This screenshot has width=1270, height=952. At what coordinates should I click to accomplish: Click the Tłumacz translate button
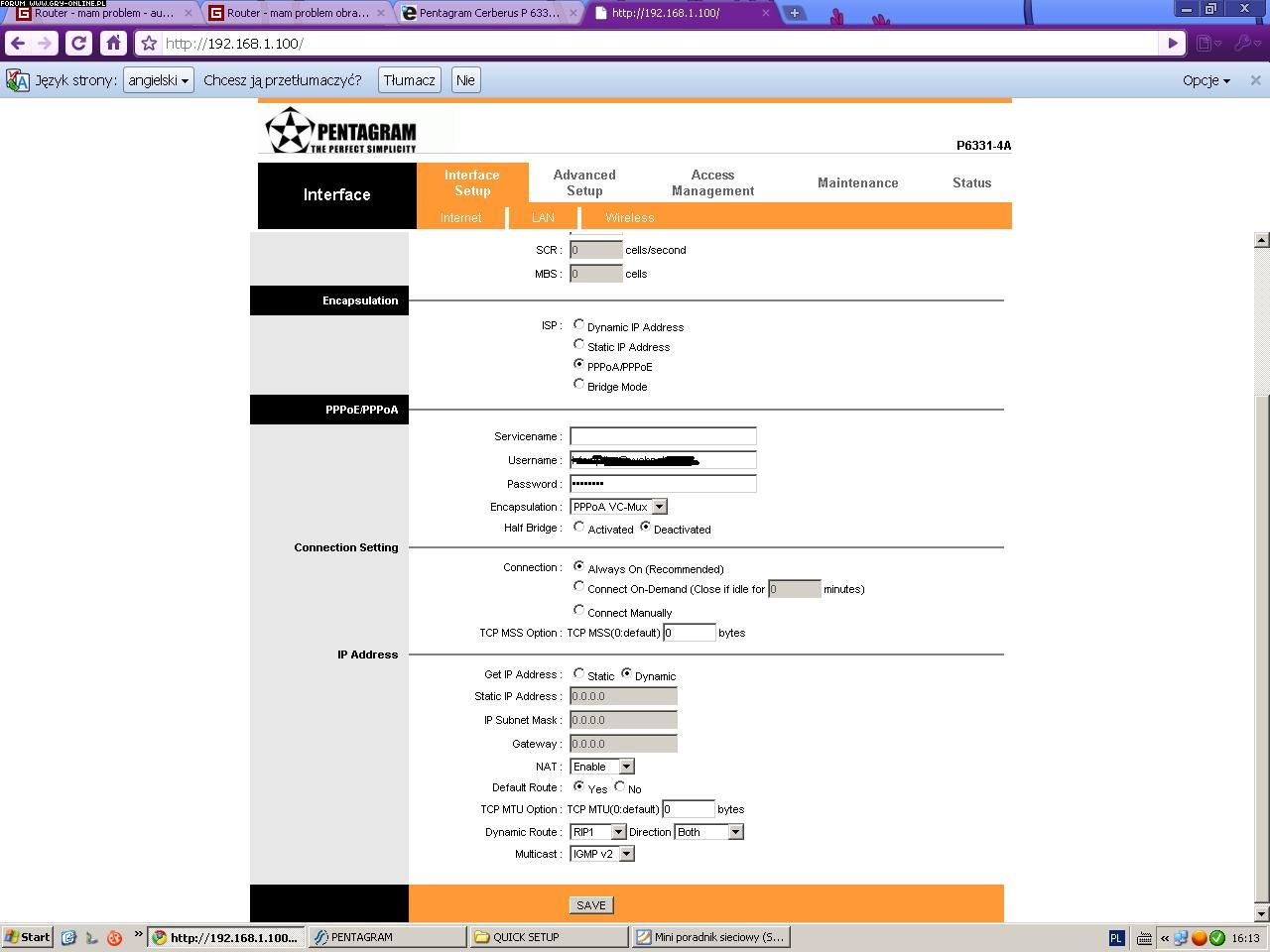click(x=410, y=80)
